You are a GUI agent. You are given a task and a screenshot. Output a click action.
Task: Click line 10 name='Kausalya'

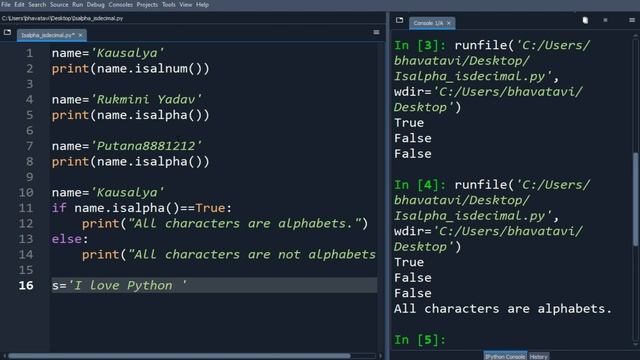click(108, 193)
